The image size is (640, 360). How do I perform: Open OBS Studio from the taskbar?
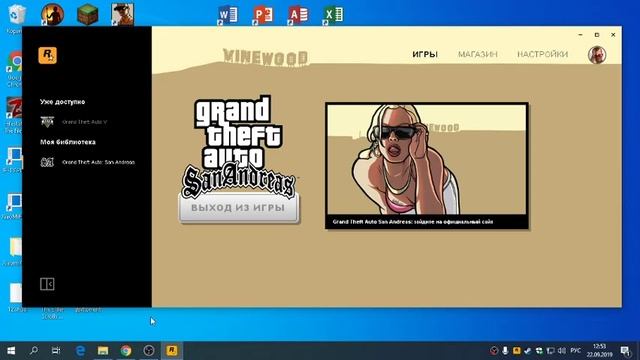pyautogui.click(x=149, y=351)
